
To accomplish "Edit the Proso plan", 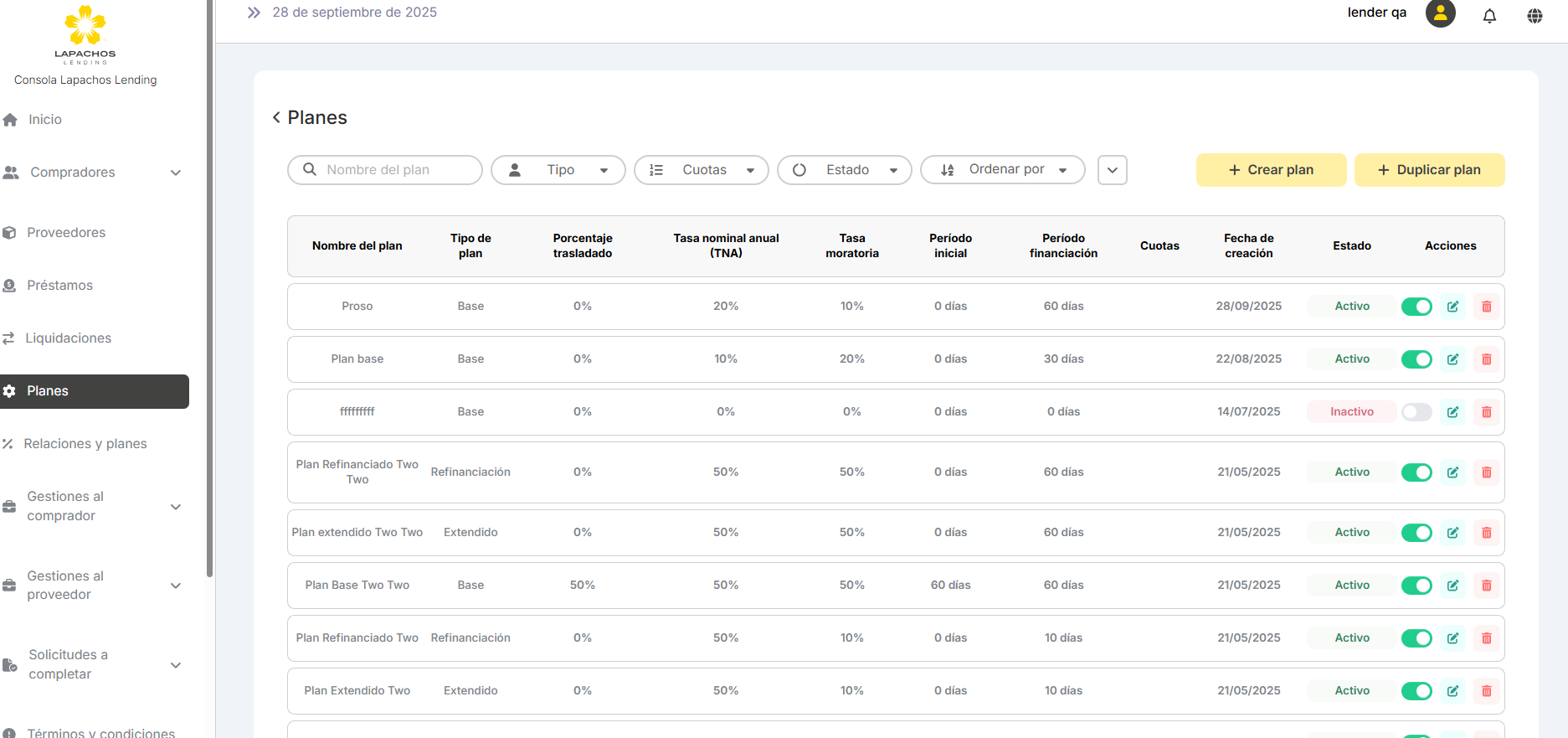I will pos(1452,307).
